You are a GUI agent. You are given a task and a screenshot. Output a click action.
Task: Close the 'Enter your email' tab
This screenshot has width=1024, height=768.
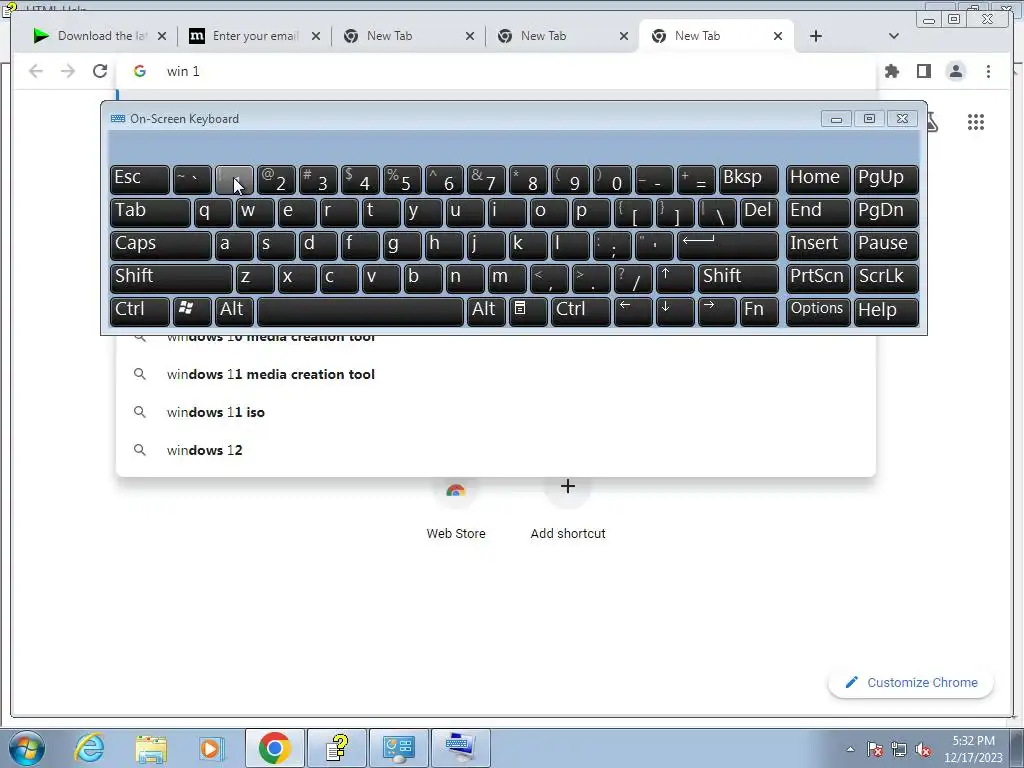click(x=316, y=36)
